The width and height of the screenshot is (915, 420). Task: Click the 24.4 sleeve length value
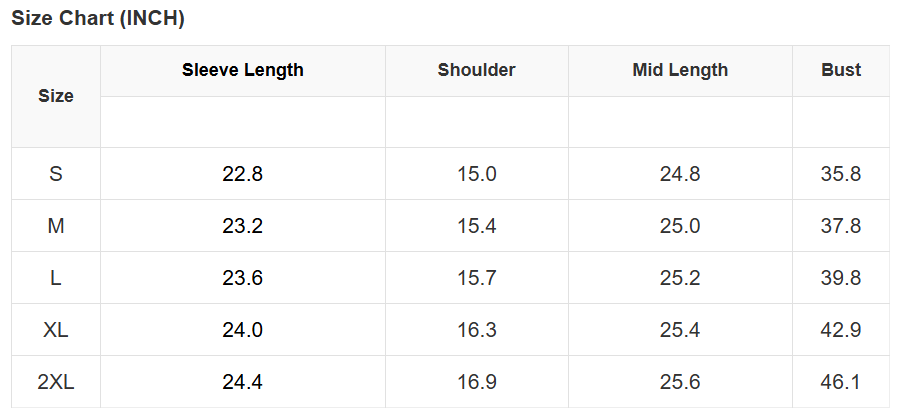coord(243,382)
